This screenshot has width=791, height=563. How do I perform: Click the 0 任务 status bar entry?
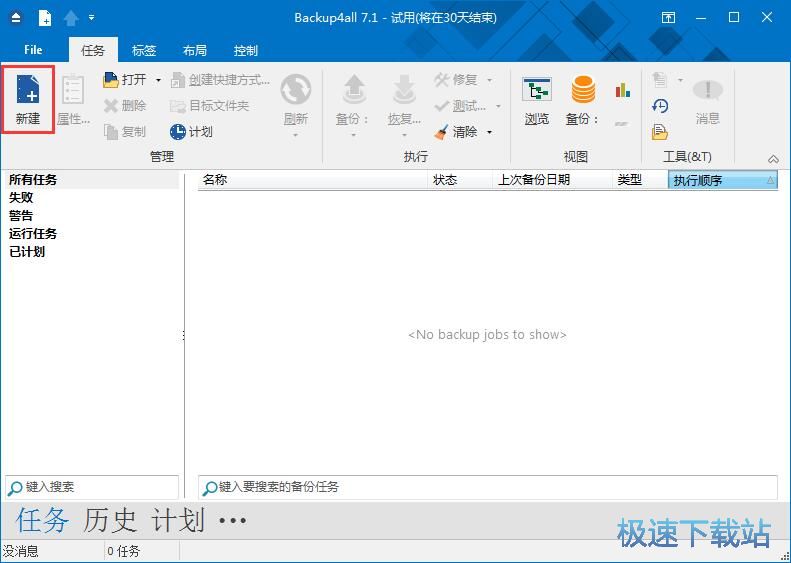(x=124, y=551)
